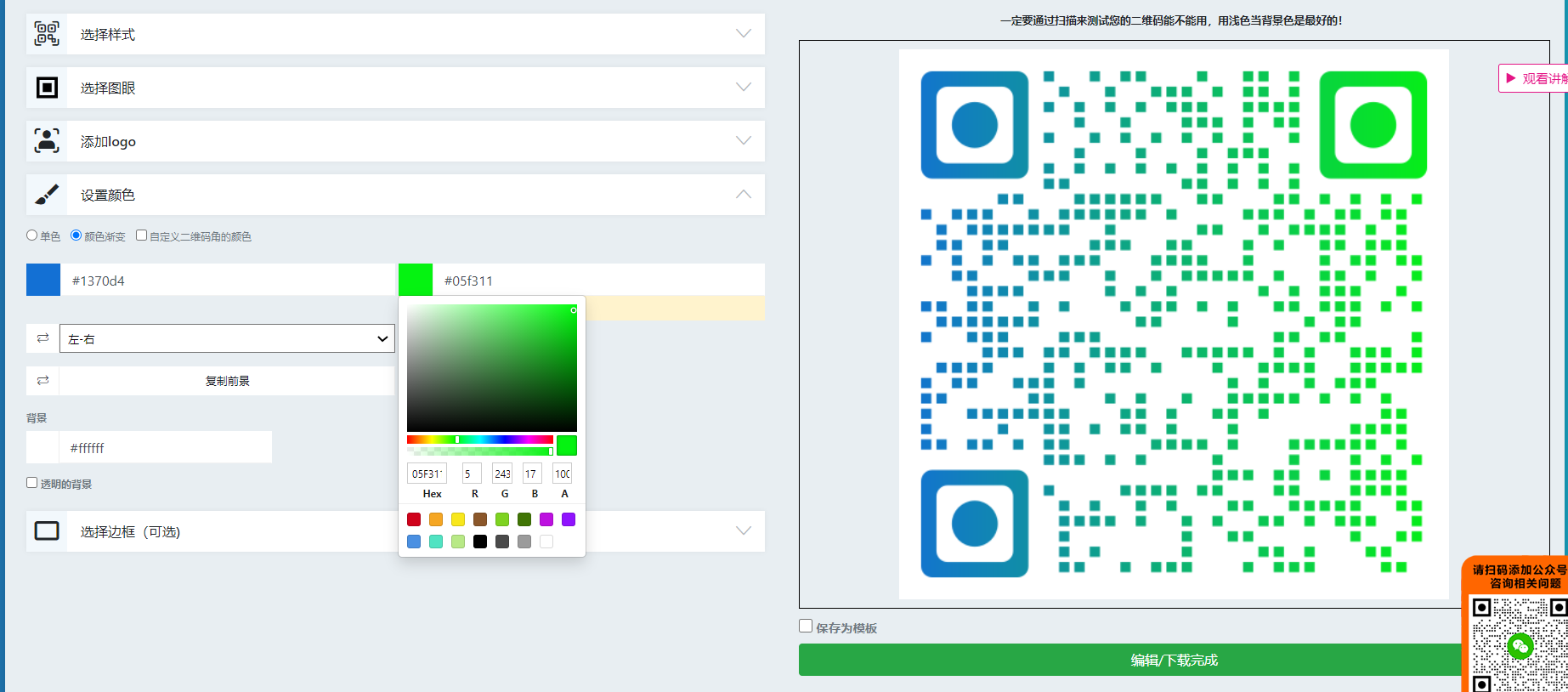Check the 保存为模板 checkbox
1568x692 pixels.
click(806, 626)
